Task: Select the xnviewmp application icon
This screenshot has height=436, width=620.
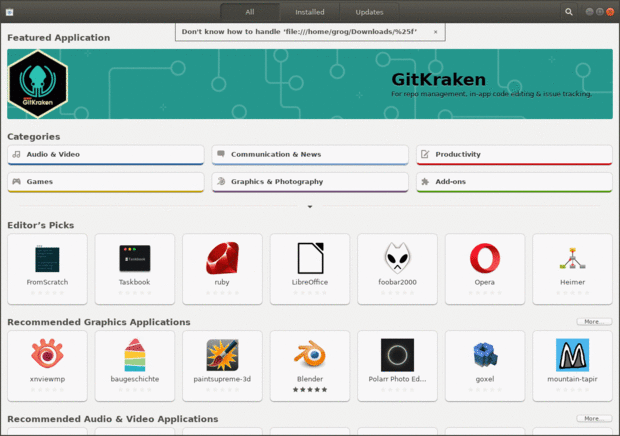Action: [x=46, y=355]
